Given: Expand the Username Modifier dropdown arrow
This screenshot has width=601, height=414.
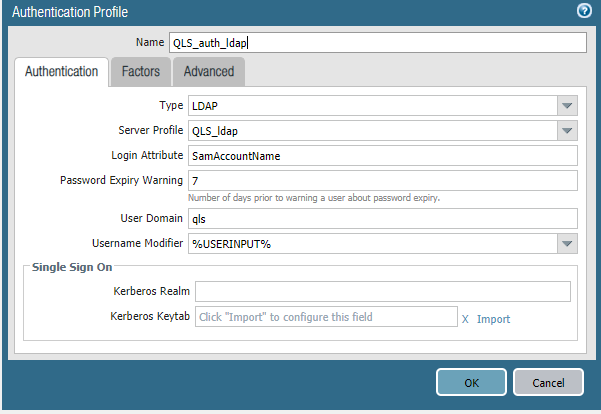Looking at the screenshot, I should click(567, 243).
